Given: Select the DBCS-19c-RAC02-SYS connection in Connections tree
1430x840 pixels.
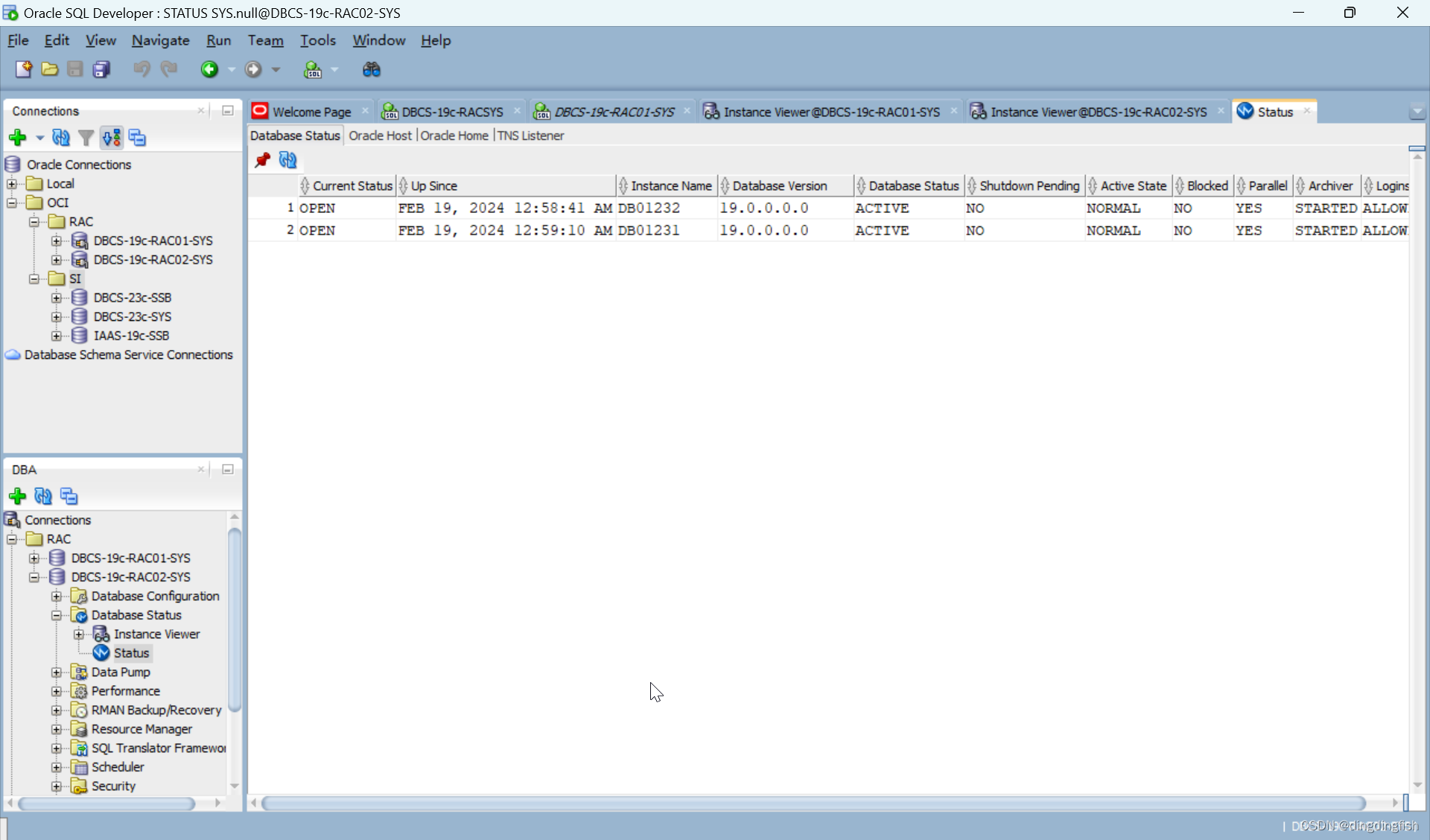Looking at the screenshot, I should (x=153, y=260).
